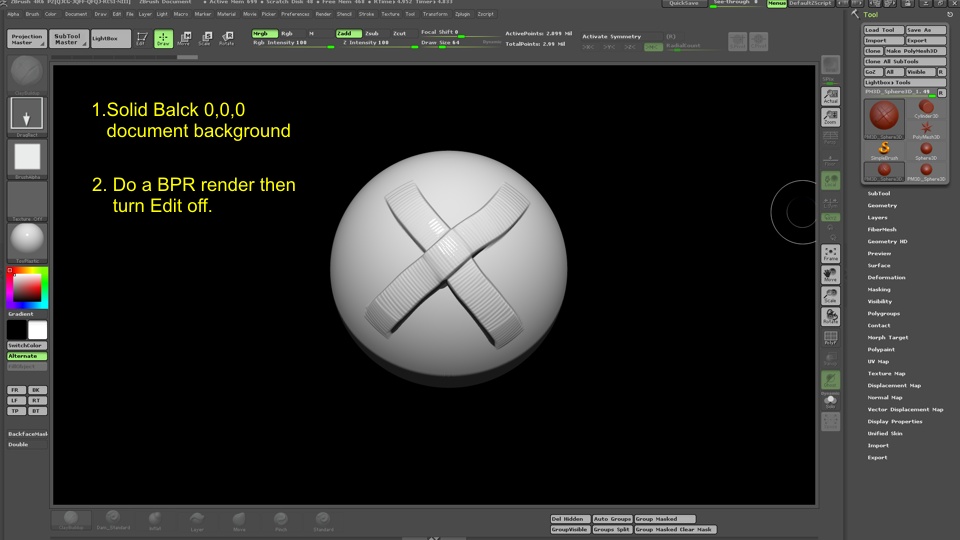Select the large PM3D_Sphere3D tool thumbnail
This screenshot has width=960, height=540.
pos(884,119)
